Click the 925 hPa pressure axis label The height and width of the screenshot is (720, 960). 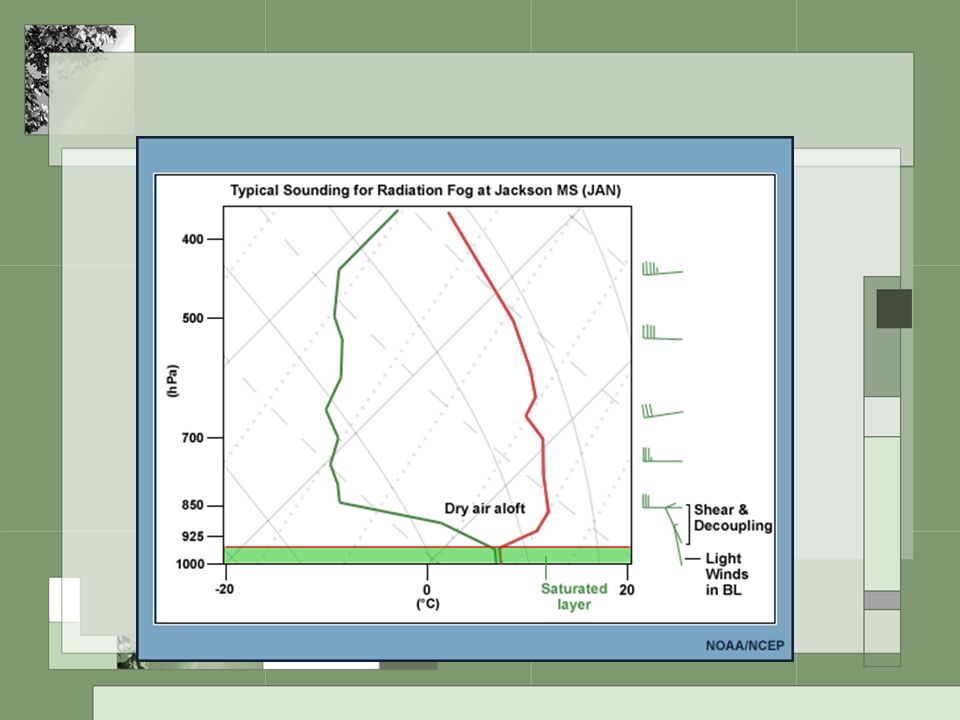(192, 536)
